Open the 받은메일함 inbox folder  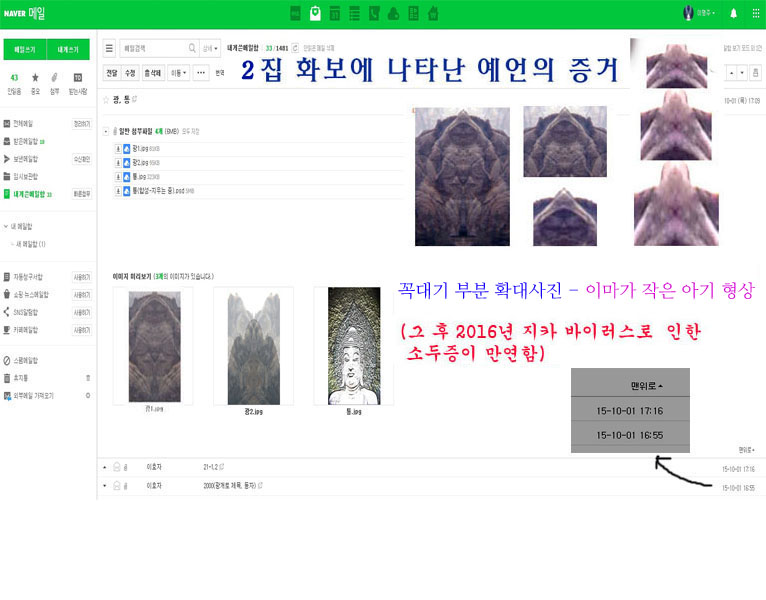click(25, 141)
